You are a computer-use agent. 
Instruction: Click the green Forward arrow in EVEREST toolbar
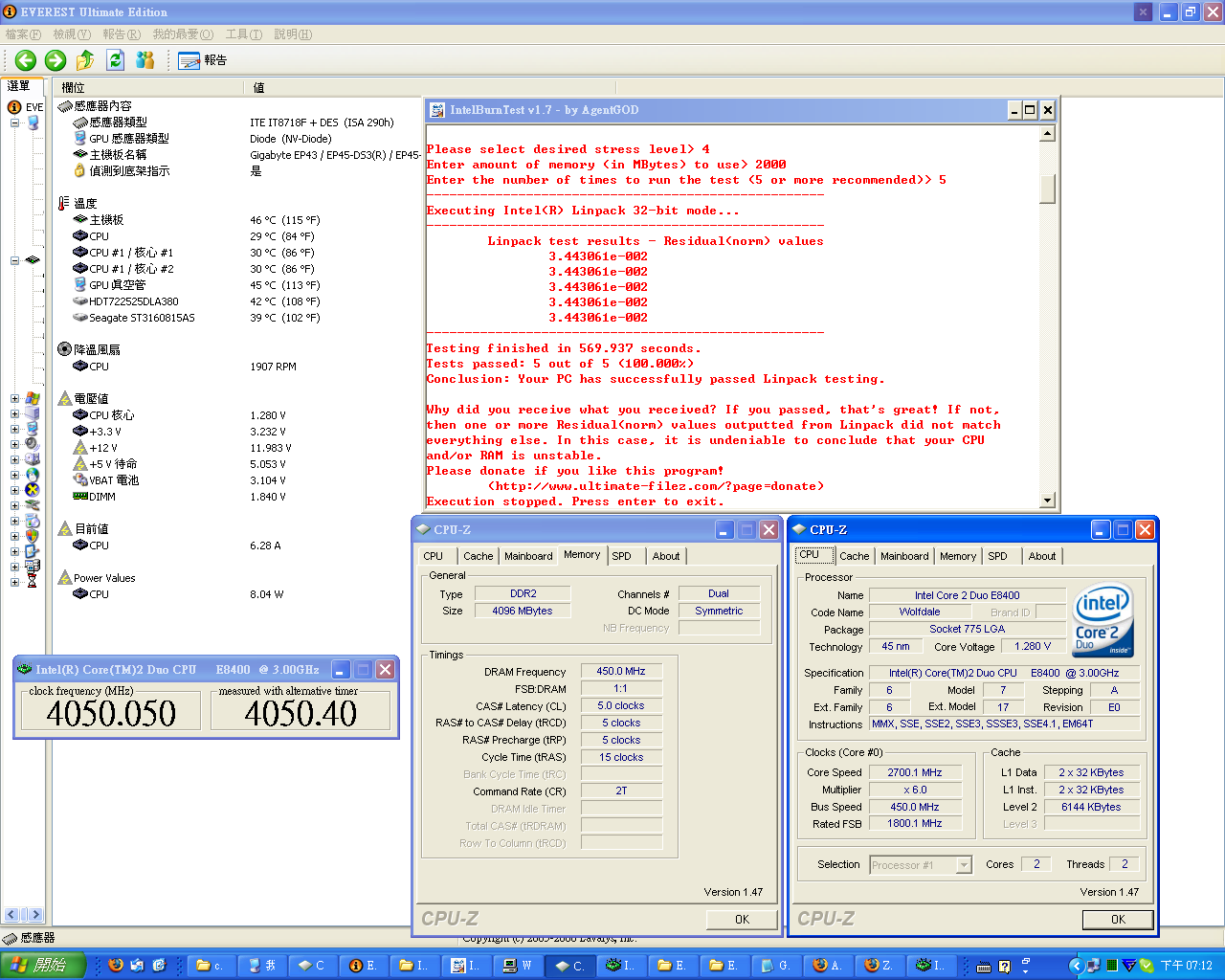pyautogui.click(x=56, y=60)
